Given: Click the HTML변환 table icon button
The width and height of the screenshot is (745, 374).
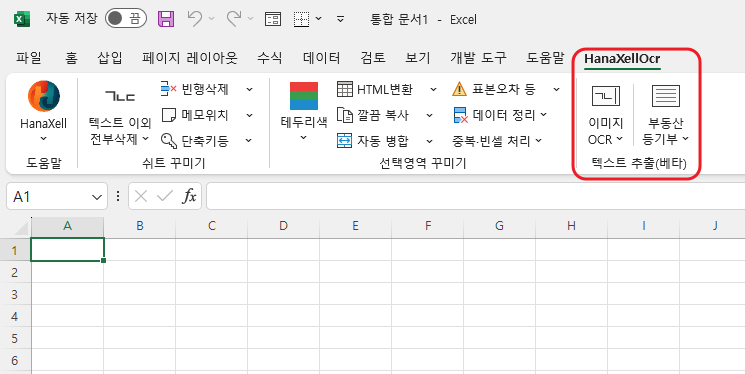Looking at the screenshot, I should [375, 88].
